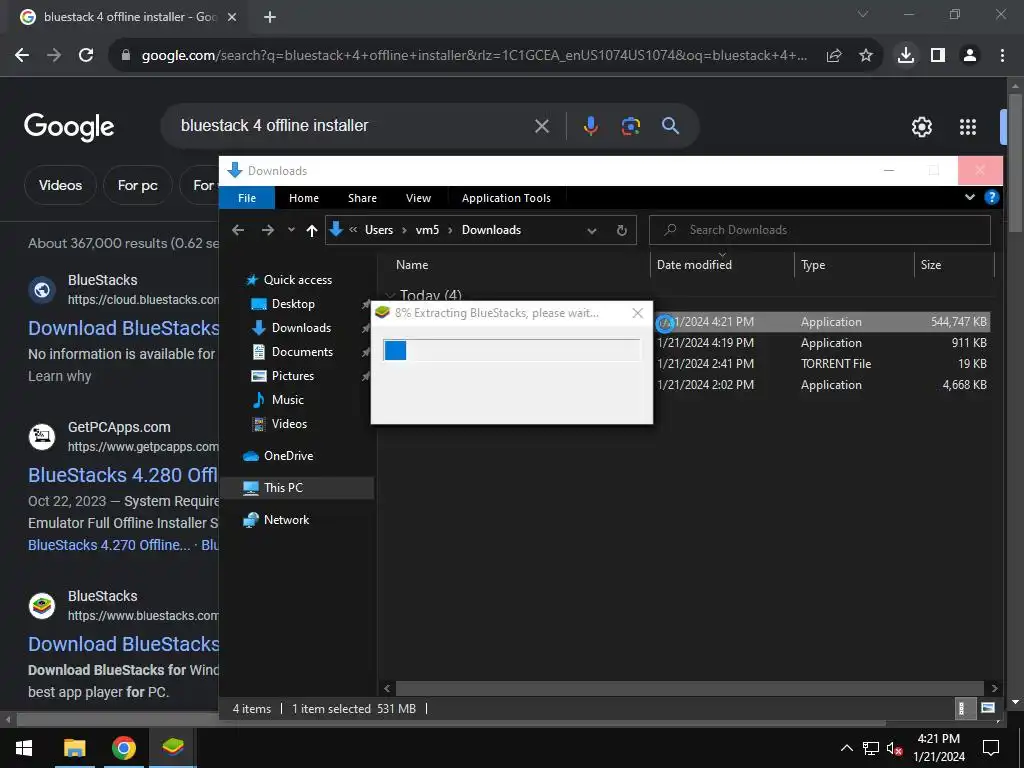The width and height of the screenshot is (1024, 768).
Task: Click Chrome back navigation arrow
Action: click(22, 56)
